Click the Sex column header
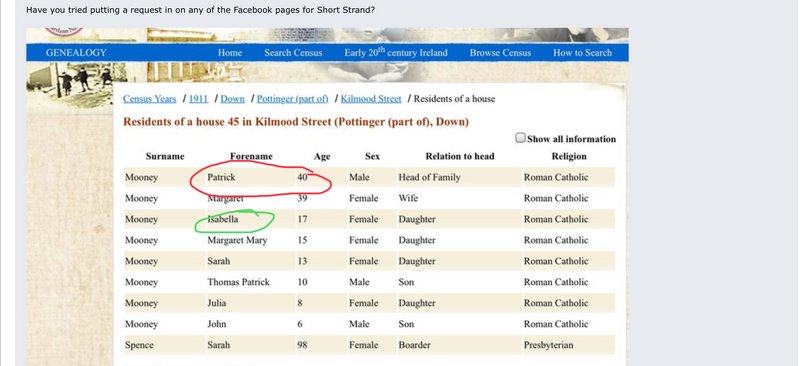Viewport: 800px width, 366px height. (372, 156)
